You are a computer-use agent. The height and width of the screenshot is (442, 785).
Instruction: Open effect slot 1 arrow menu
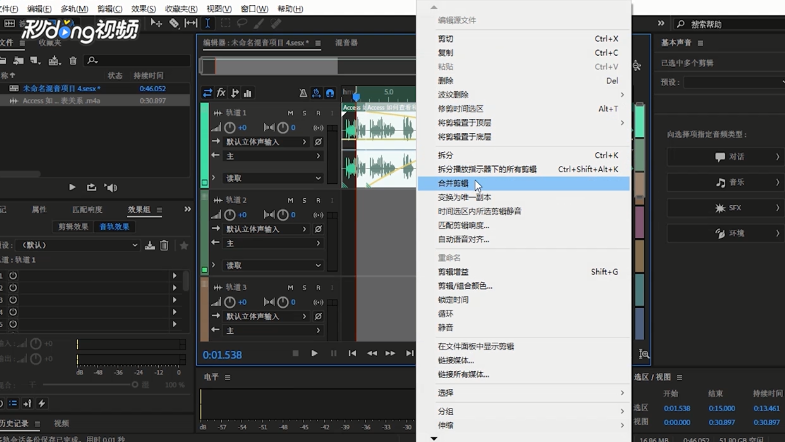tap(175, 275)
